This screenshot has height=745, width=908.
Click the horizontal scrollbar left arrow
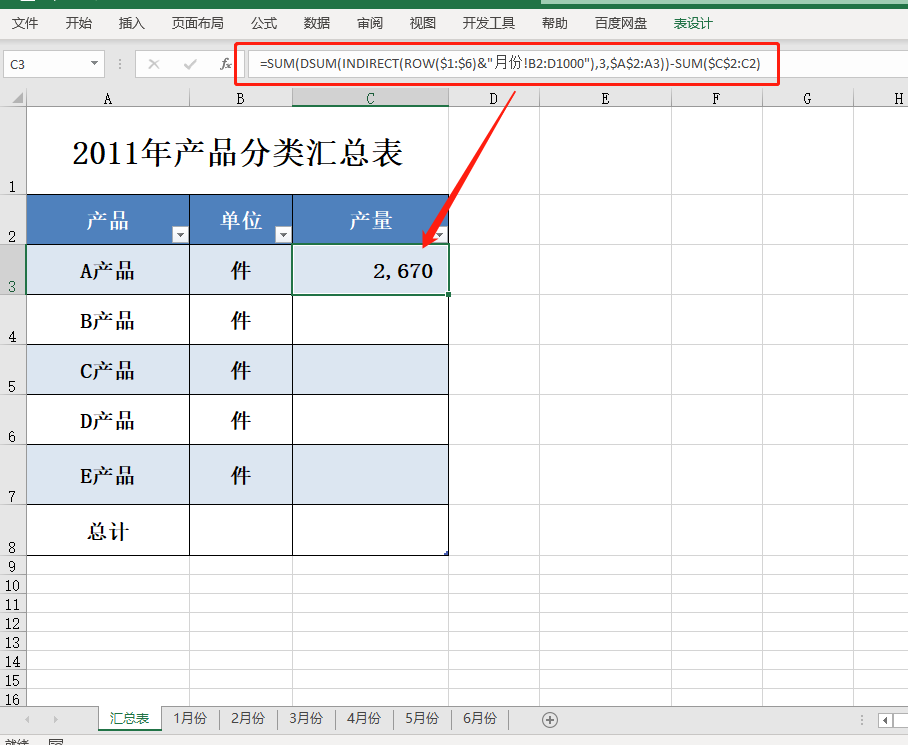pyautogui.click(x=885, y=720)
